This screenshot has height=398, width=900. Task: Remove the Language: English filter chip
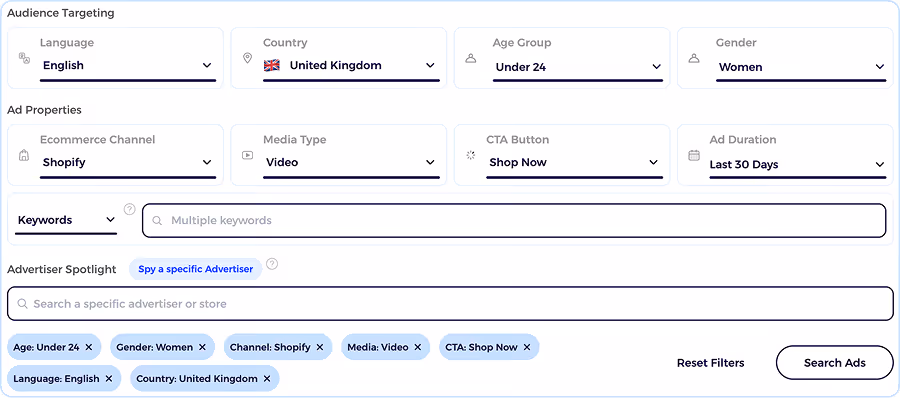click(x=109, y=379)
